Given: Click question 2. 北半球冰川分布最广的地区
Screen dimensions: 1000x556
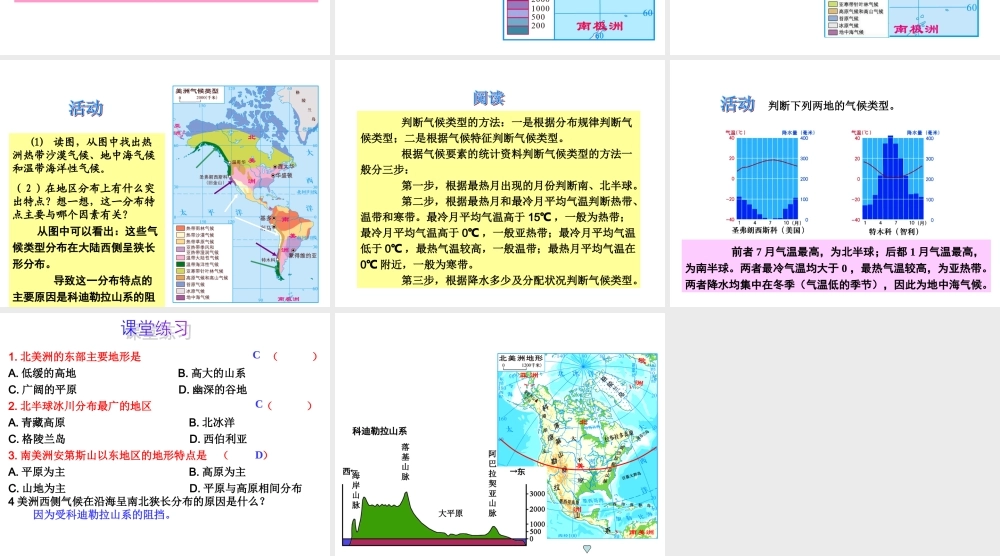Looking at the screenshot, I should (x=80, y=406).
